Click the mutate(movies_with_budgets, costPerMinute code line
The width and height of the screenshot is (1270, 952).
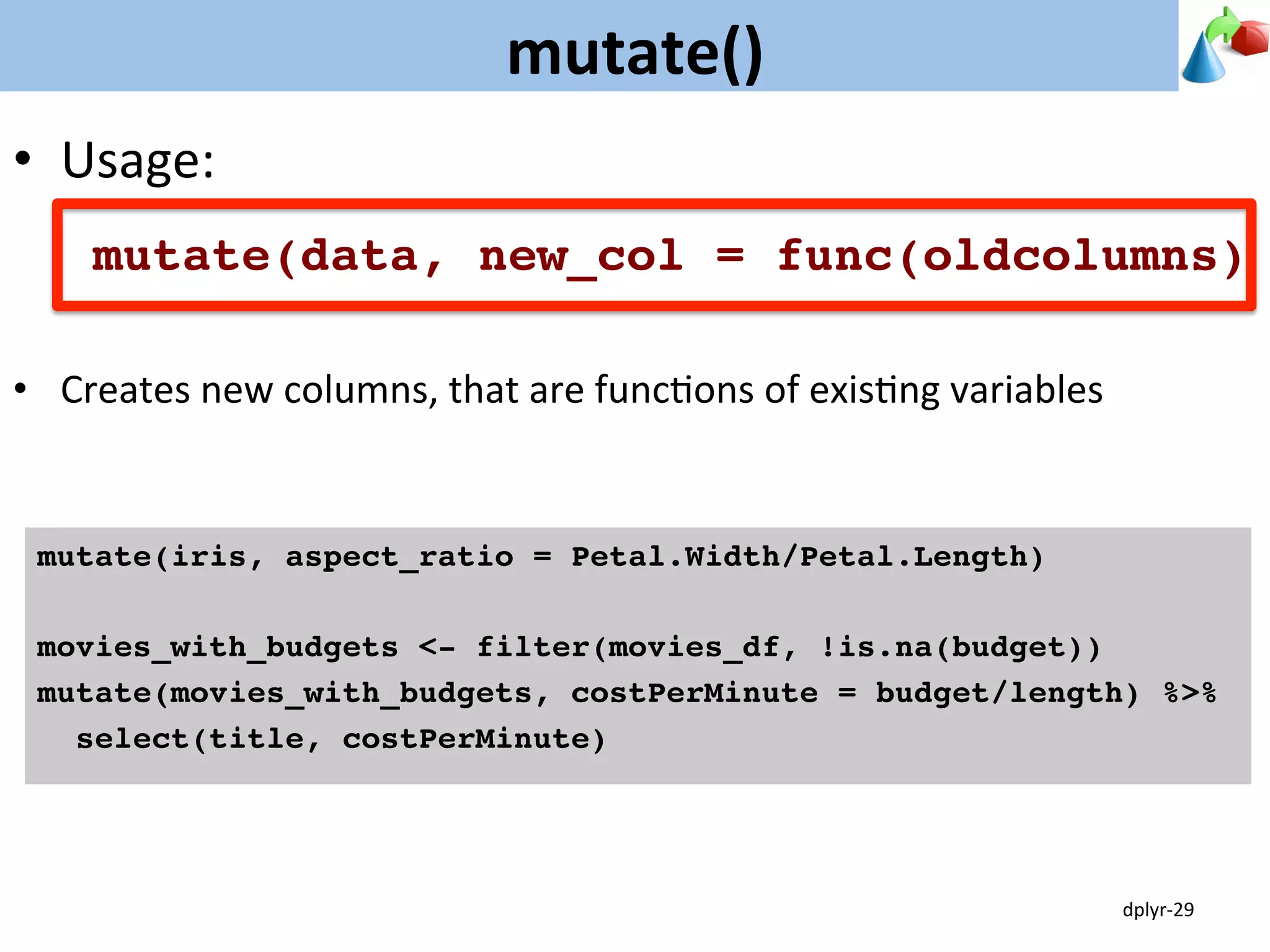pos(626,694)
